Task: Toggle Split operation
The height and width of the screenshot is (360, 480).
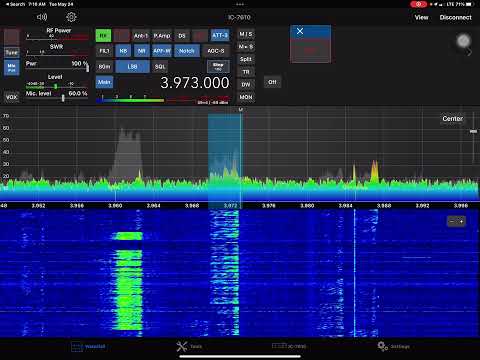Action: [246, 59]
